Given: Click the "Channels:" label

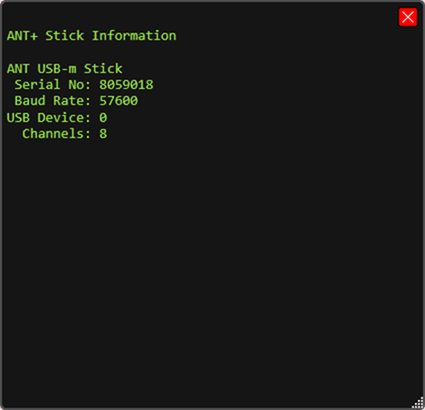Looking at the screenshot, I should click(56, 134).
